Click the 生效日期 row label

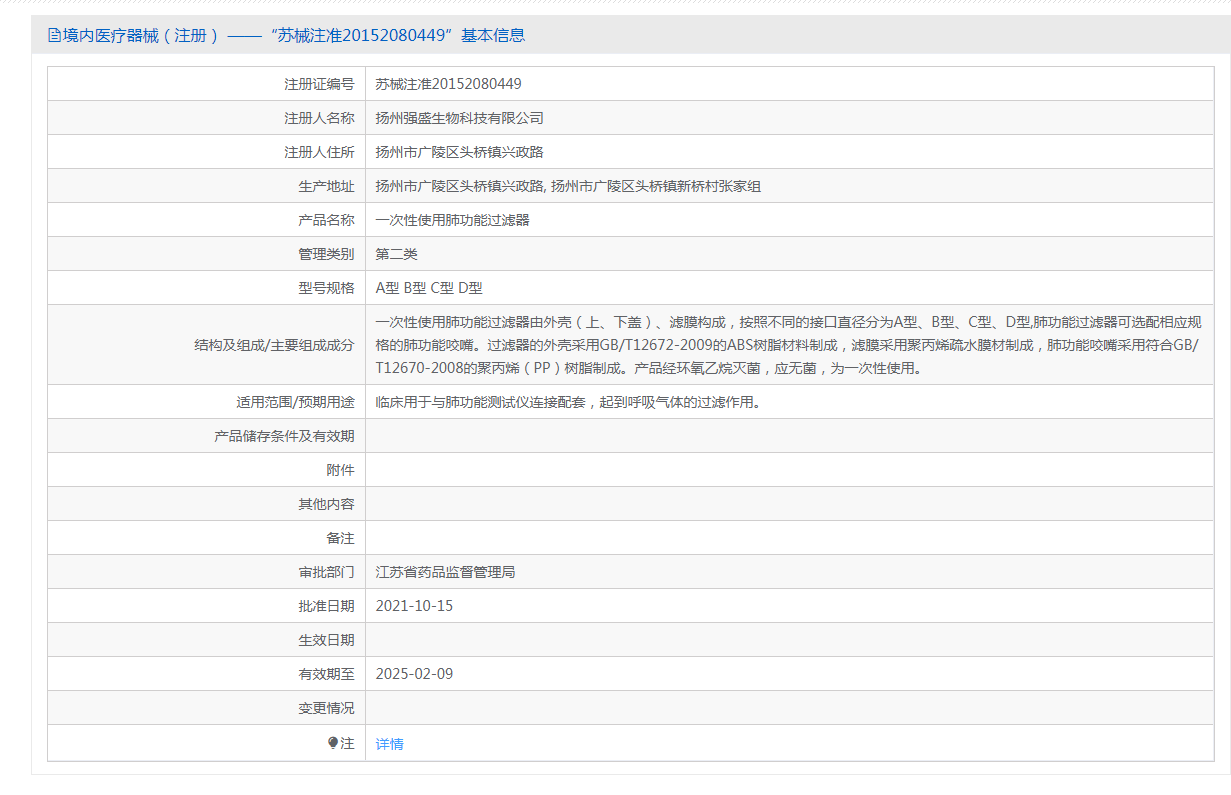[326, 640]
